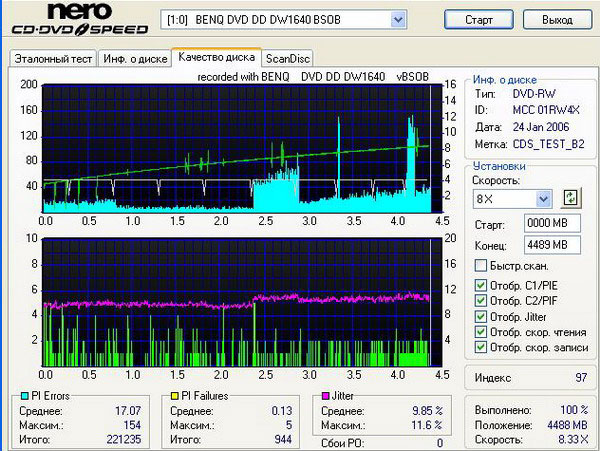Click the cyan PI Errors legend swatch
This screenshot has width=600, height=451.
click(x=25, y=396)
